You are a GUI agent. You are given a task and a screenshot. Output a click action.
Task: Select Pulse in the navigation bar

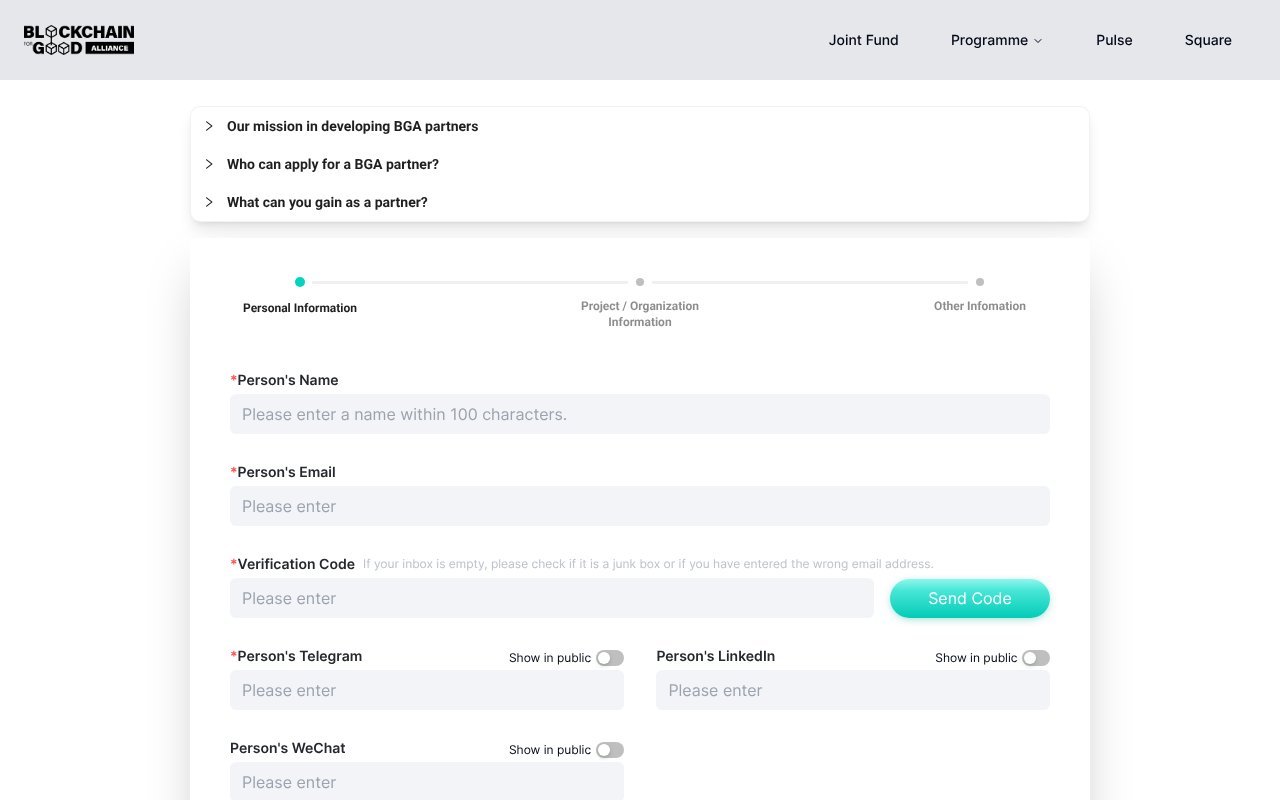[1114, 40]
